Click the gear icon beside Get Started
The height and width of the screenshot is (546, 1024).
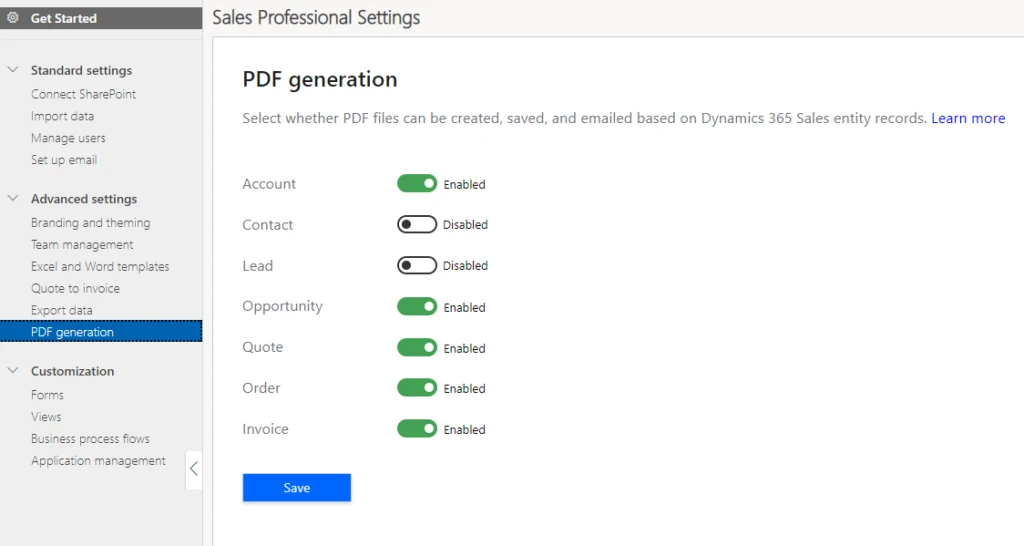[x=12, y=18]
